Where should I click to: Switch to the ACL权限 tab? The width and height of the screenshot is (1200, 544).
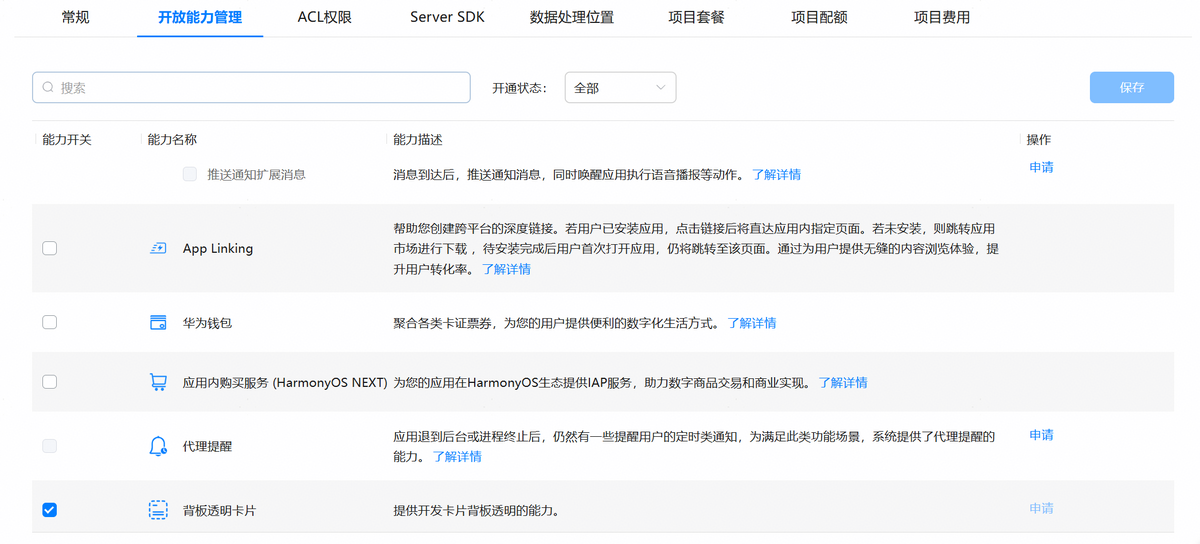click(x=324, y=17)
